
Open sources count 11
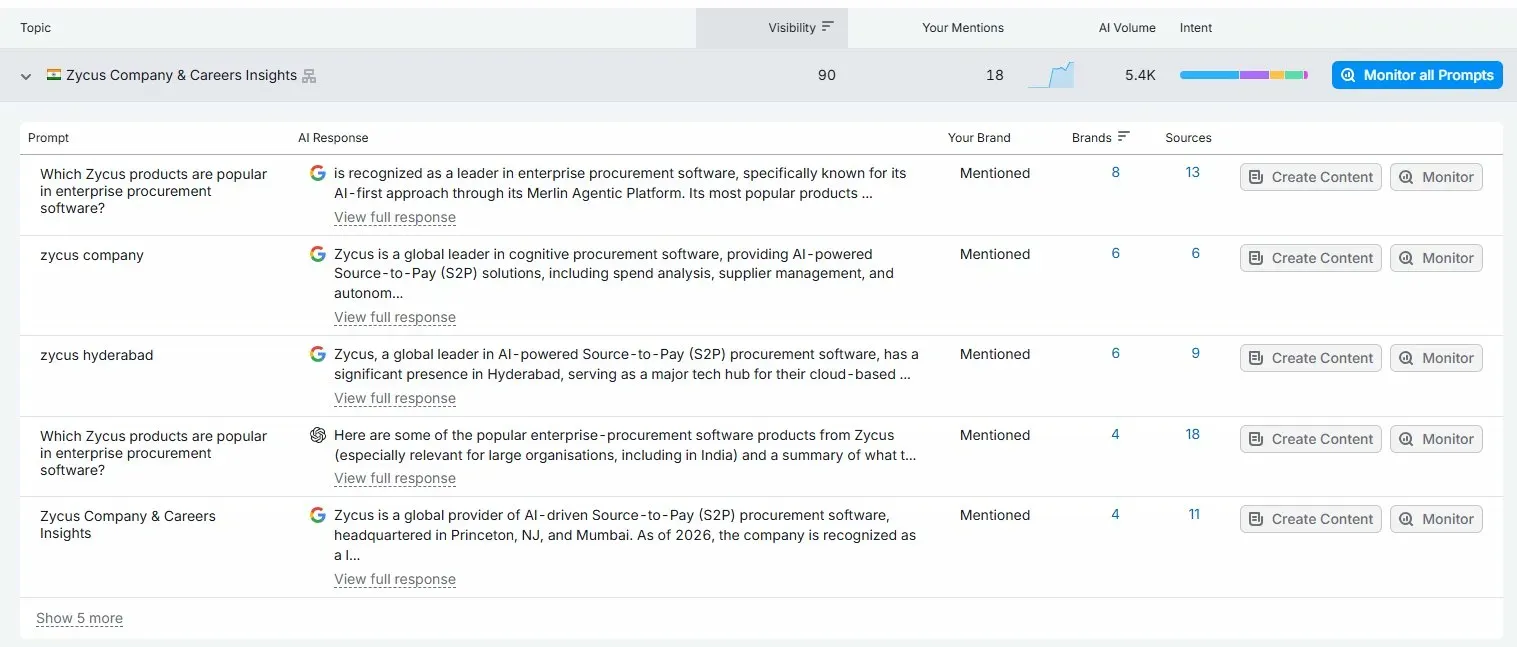click(x=1194, y=514)
